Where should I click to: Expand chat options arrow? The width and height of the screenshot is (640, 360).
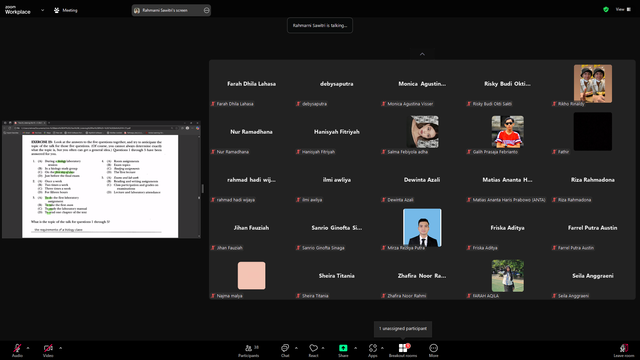tap(296, 348)
